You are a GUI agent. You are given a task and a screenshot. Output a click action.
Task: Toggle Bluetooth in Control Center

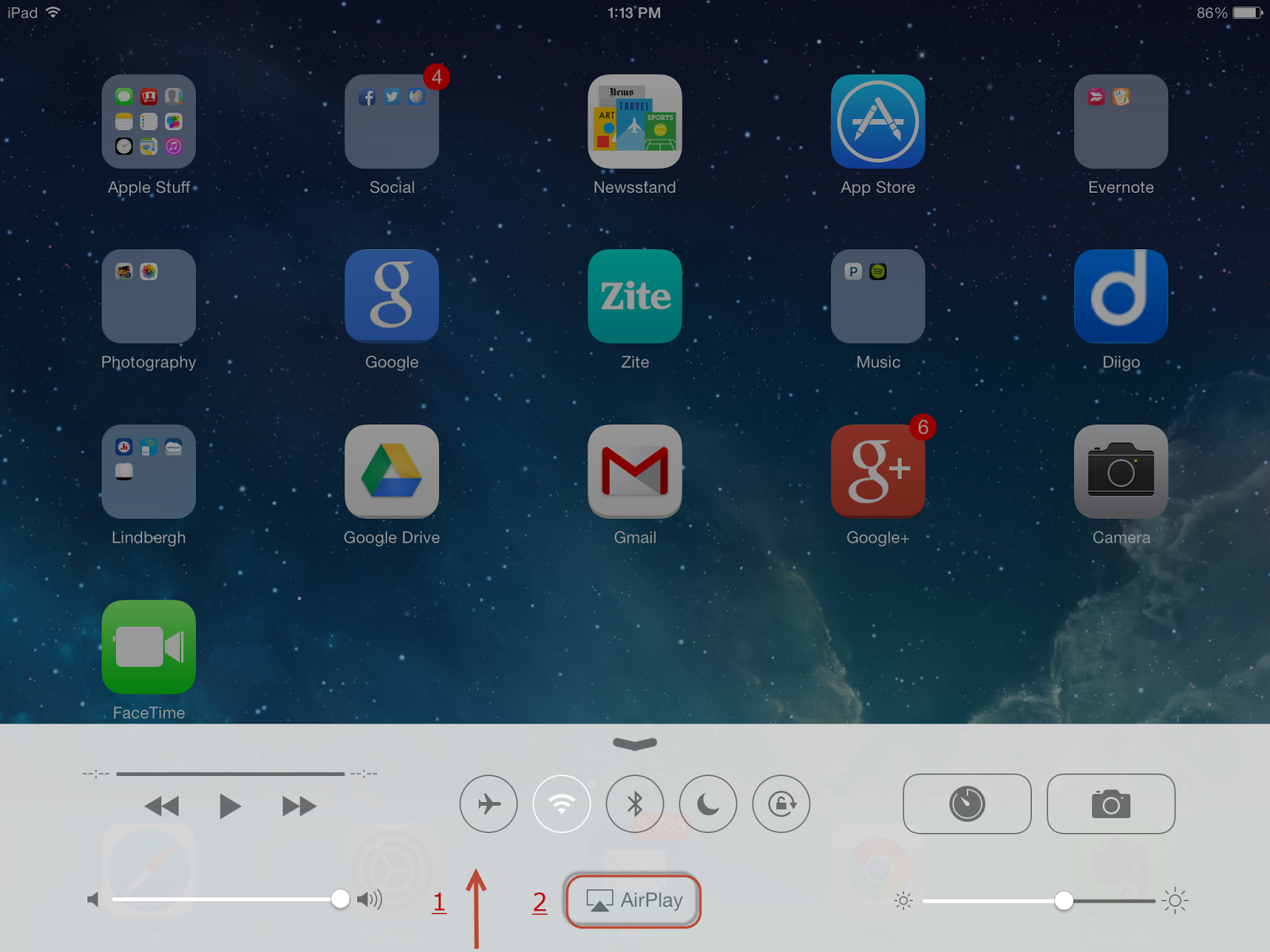tap(635, 804)
